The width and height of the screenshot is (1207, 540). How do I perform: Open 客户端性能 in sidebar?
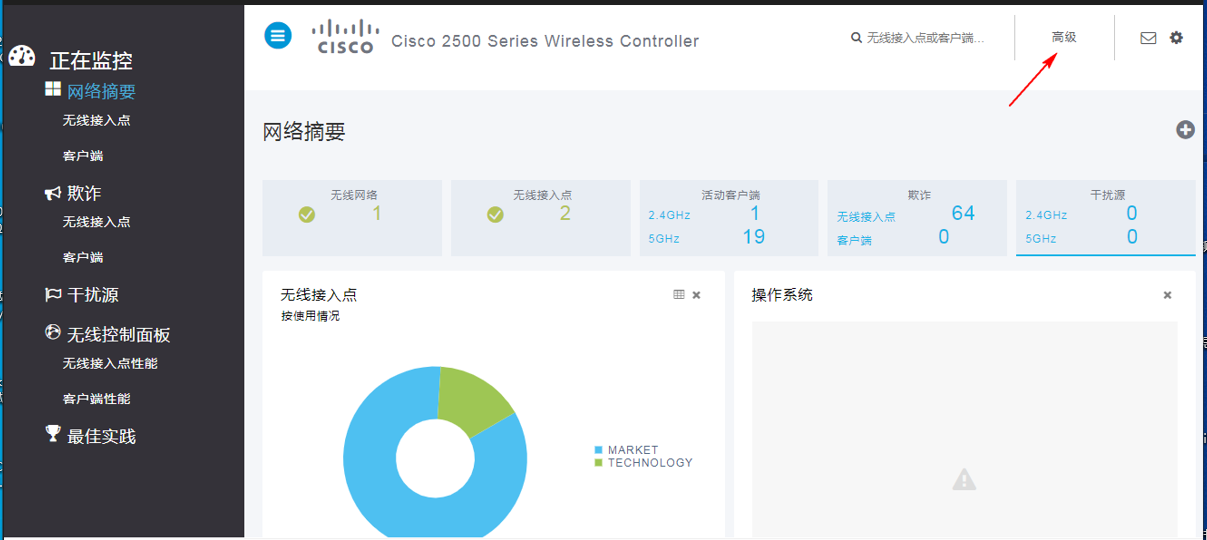97,398
